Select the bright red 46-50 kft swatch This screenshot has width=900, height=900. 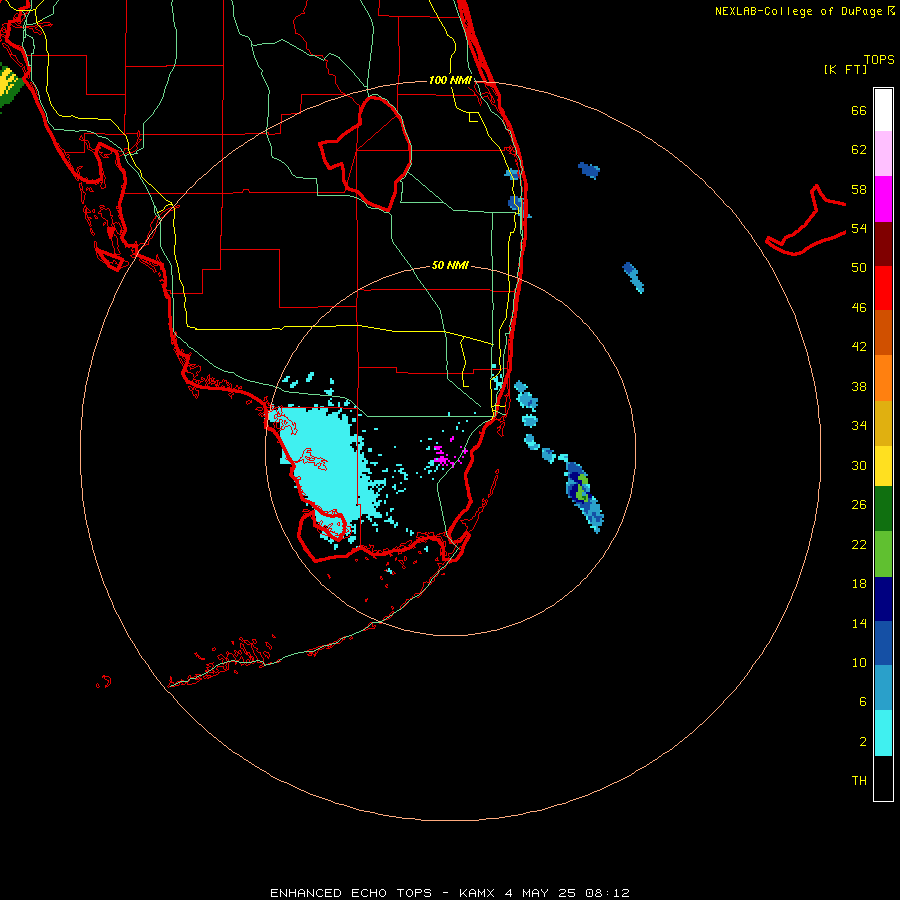tap(883, 288)
